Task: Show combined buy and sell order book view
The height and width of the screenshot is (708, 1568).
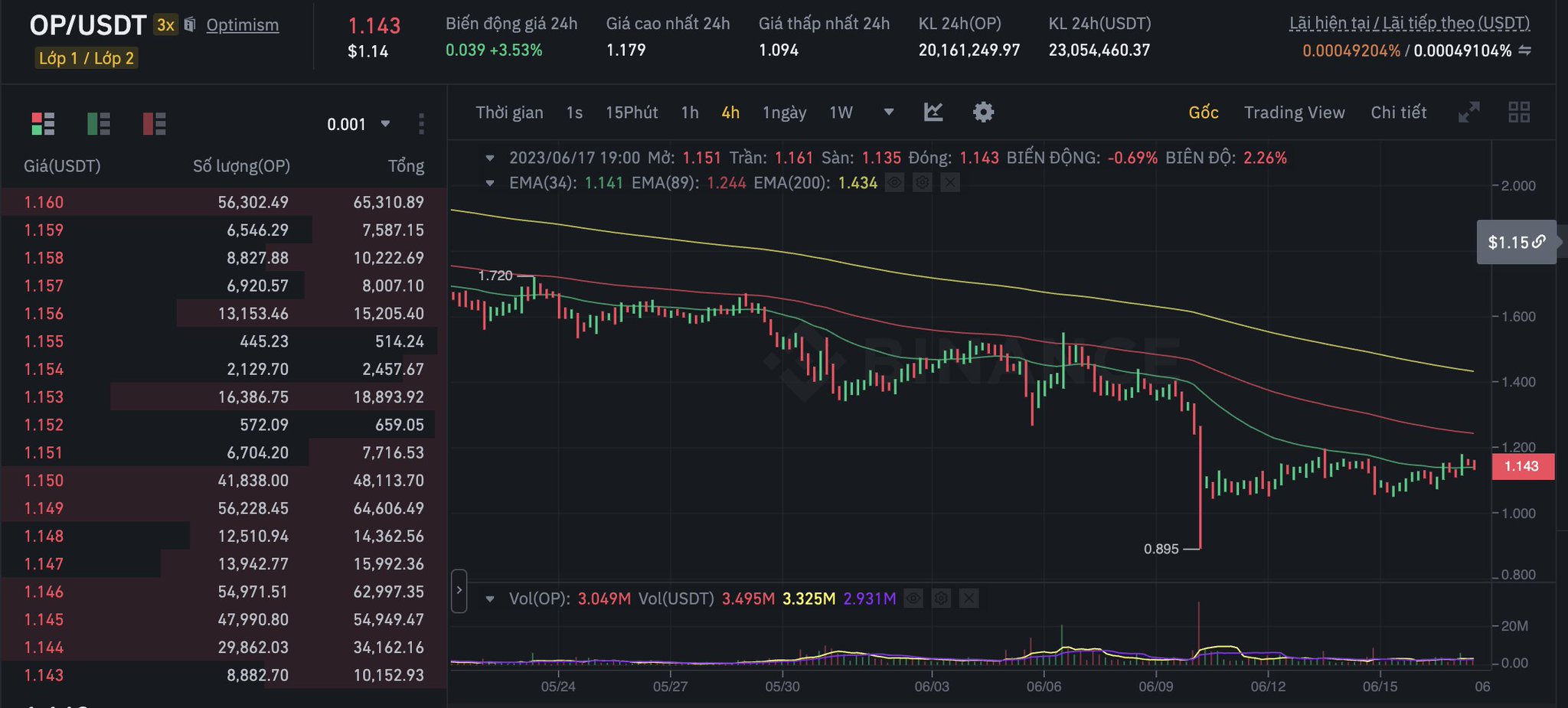Action: [43, 123]
